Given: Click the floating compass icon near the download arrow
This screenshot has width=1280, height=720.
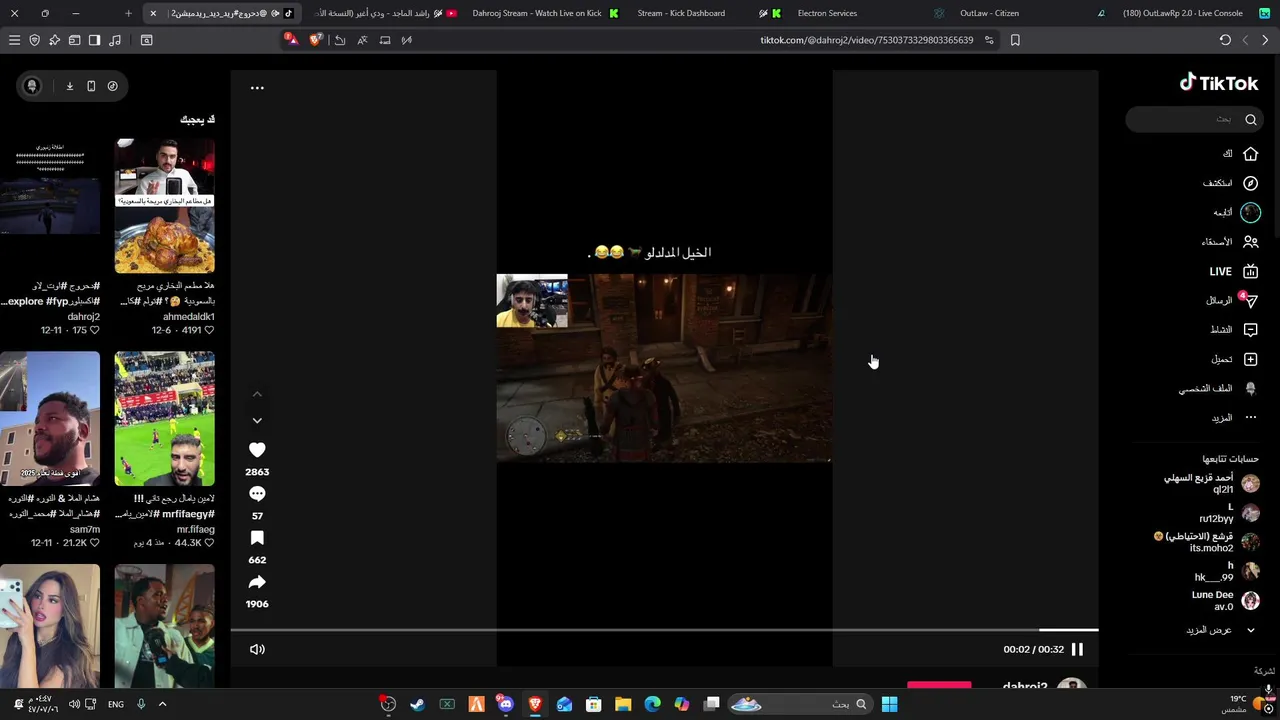Looking at the screenshot, I should [112, 86].
